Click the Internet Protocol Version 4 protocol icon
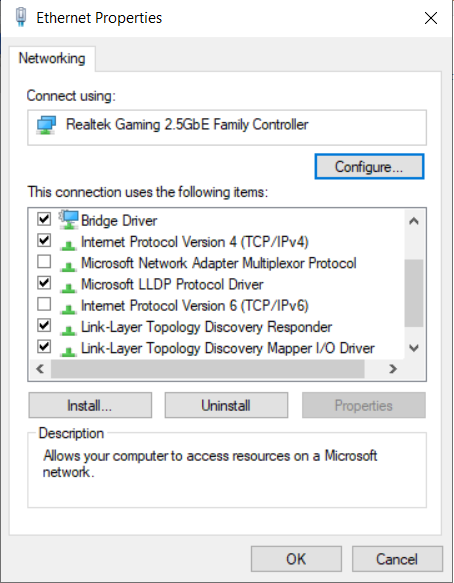Image resolution: width=454 pixels, height=583 pixels. point(68,245)
